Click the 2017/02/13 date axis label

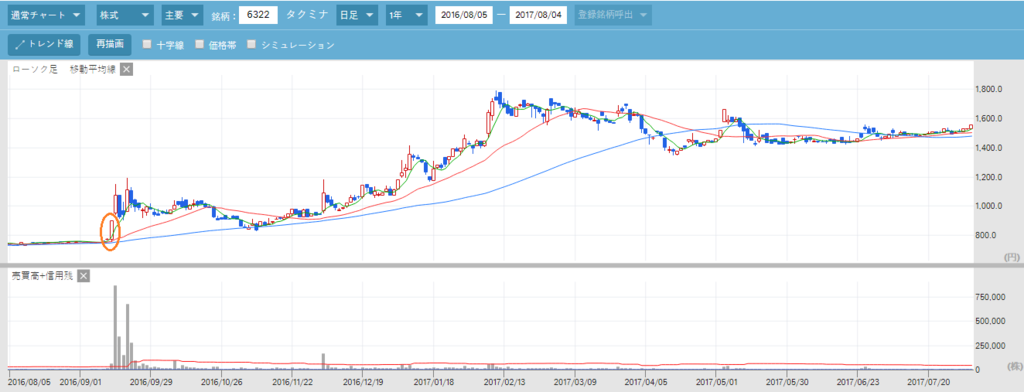[x=503, y=381]
